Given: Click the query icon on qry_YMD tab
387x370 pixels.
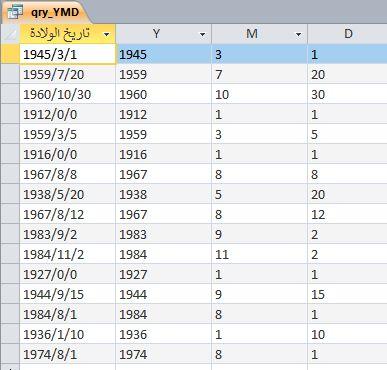Looking at the screenshot, I should (x=15, y=12).
